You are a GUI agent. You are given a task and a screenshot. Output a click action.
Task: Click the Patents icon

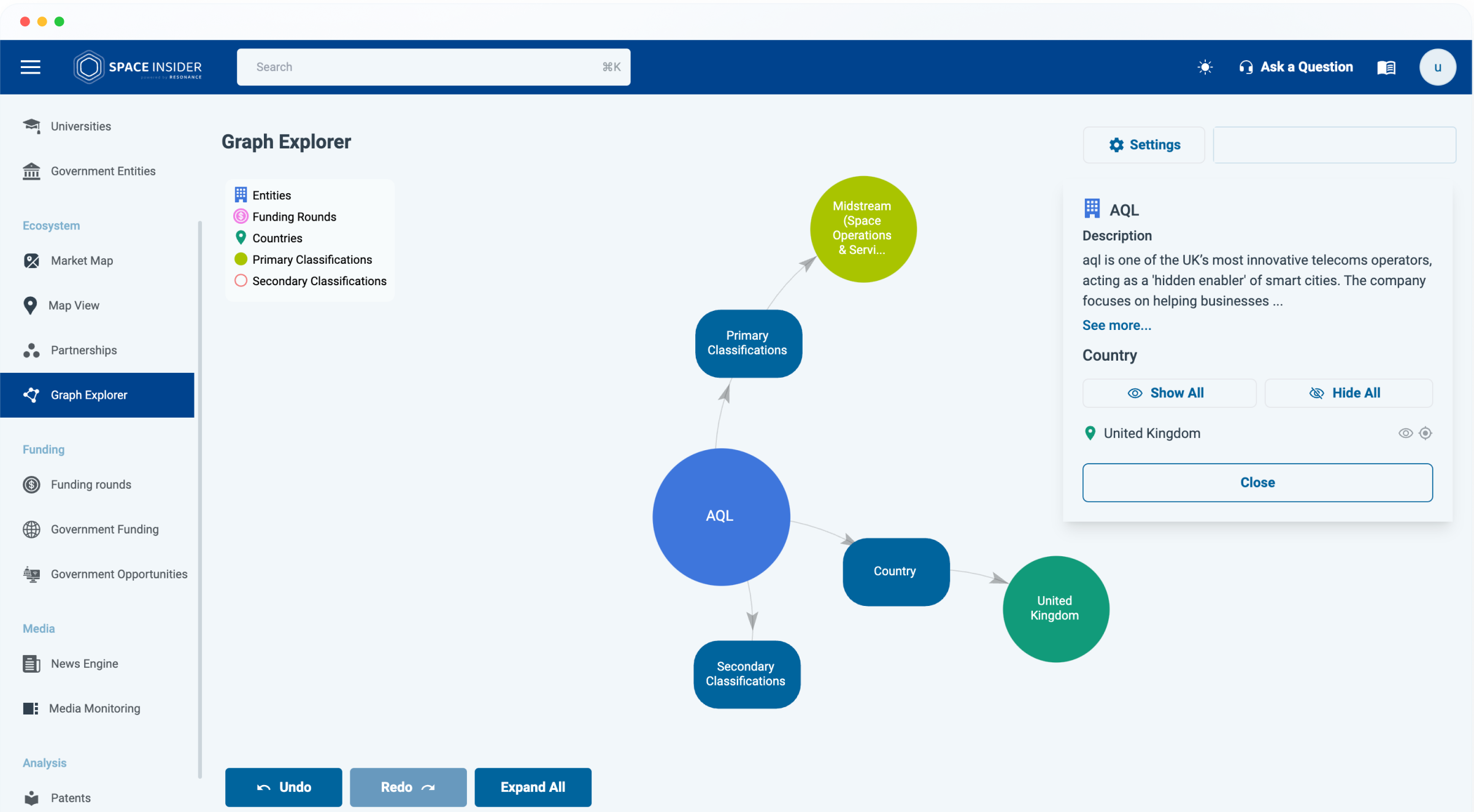31,798
